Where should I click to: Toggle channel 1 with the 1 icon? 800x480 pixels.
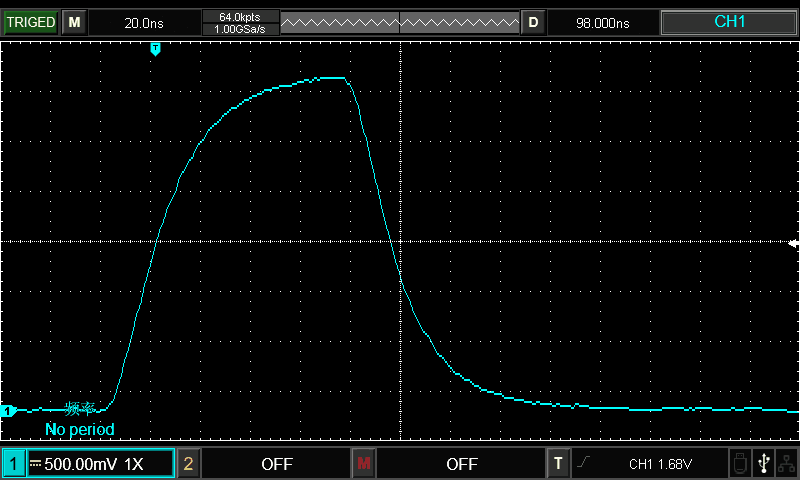[x=13, y=464]
